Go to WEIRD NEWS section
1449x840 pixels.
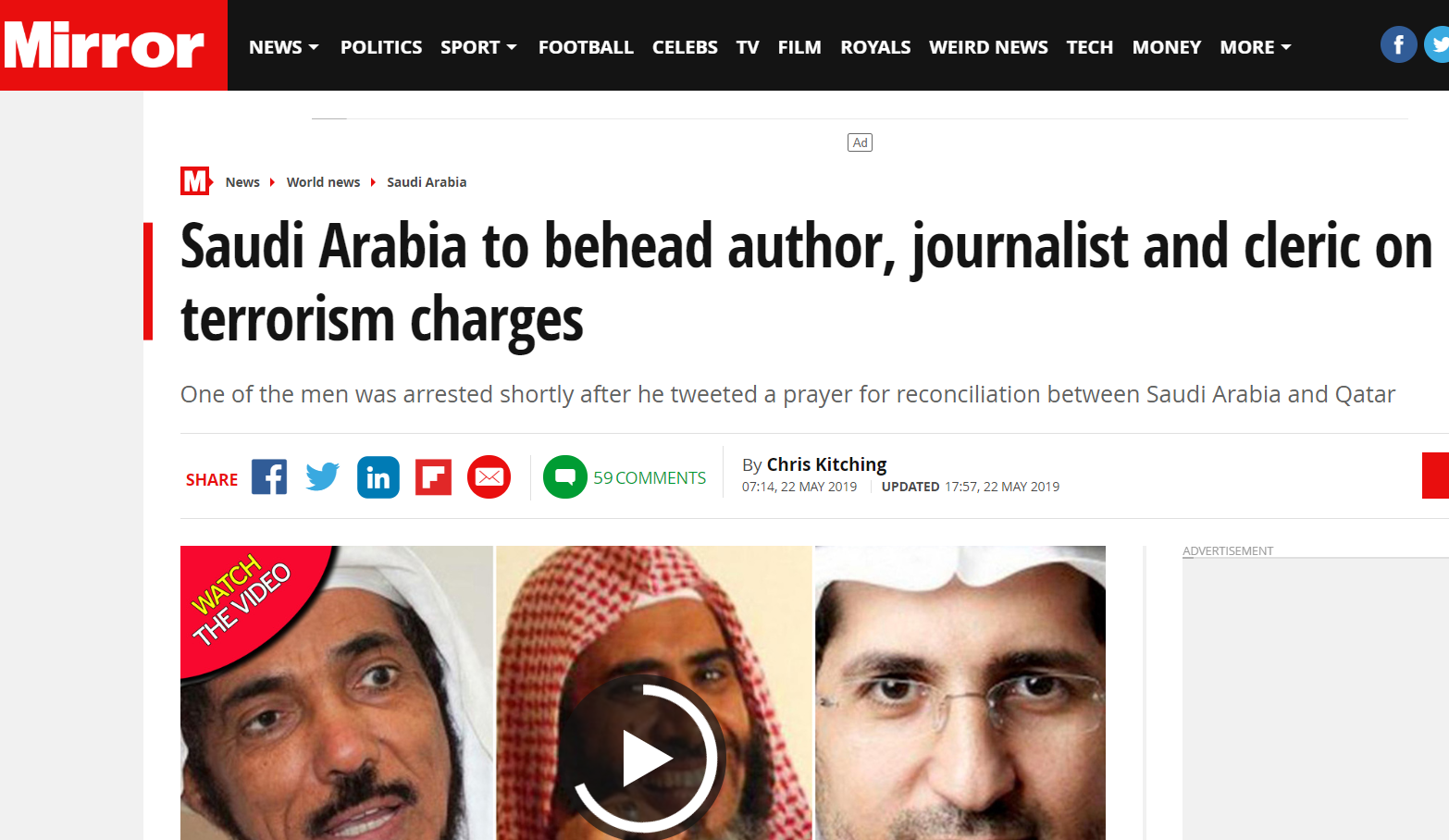click(x=988, y=47)
